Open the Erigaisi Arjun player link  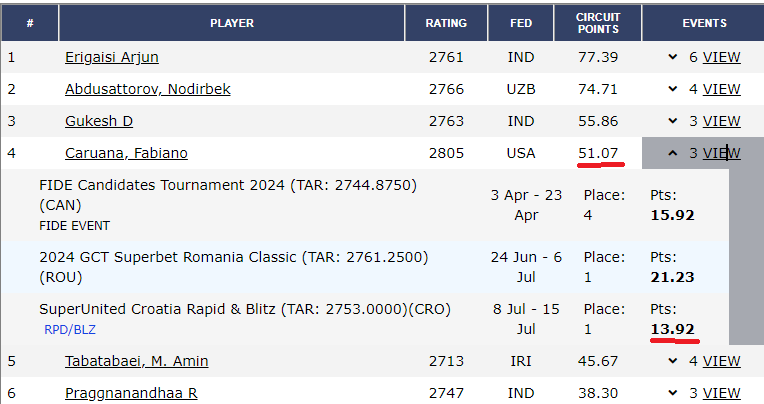point(111,57)
